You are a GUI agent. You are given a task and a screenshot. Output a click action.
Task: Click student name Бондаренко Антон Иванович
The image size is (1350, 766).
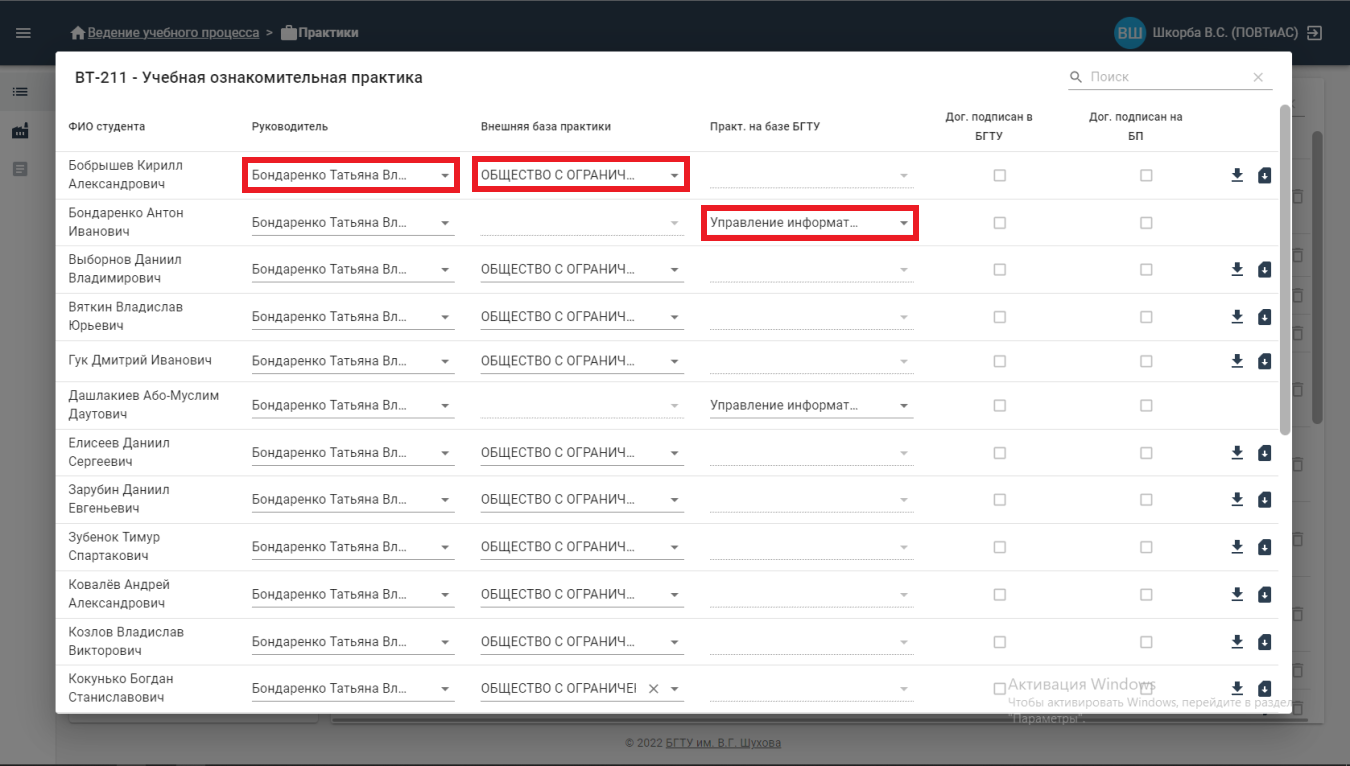click(126, 222)
